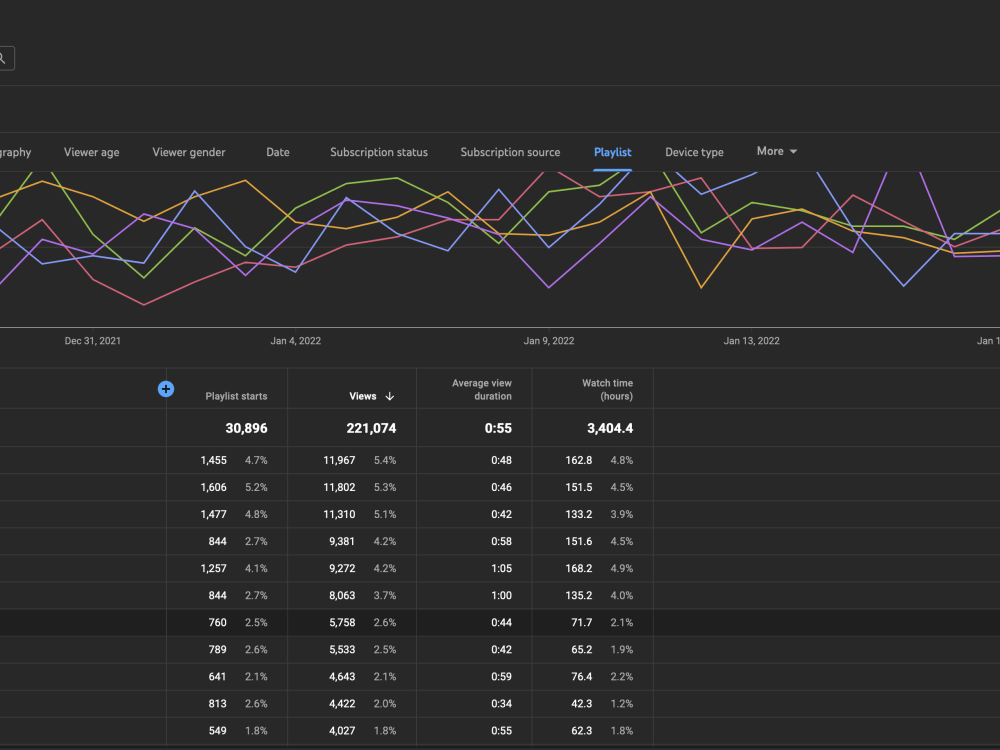
Task: Click watch time value 135.2
Action: coord(578,596)
